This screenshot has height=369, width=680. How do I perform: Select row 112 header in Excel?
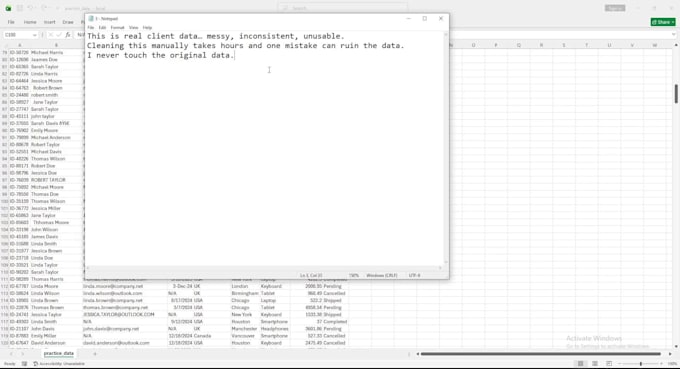[x=4, y=286]
